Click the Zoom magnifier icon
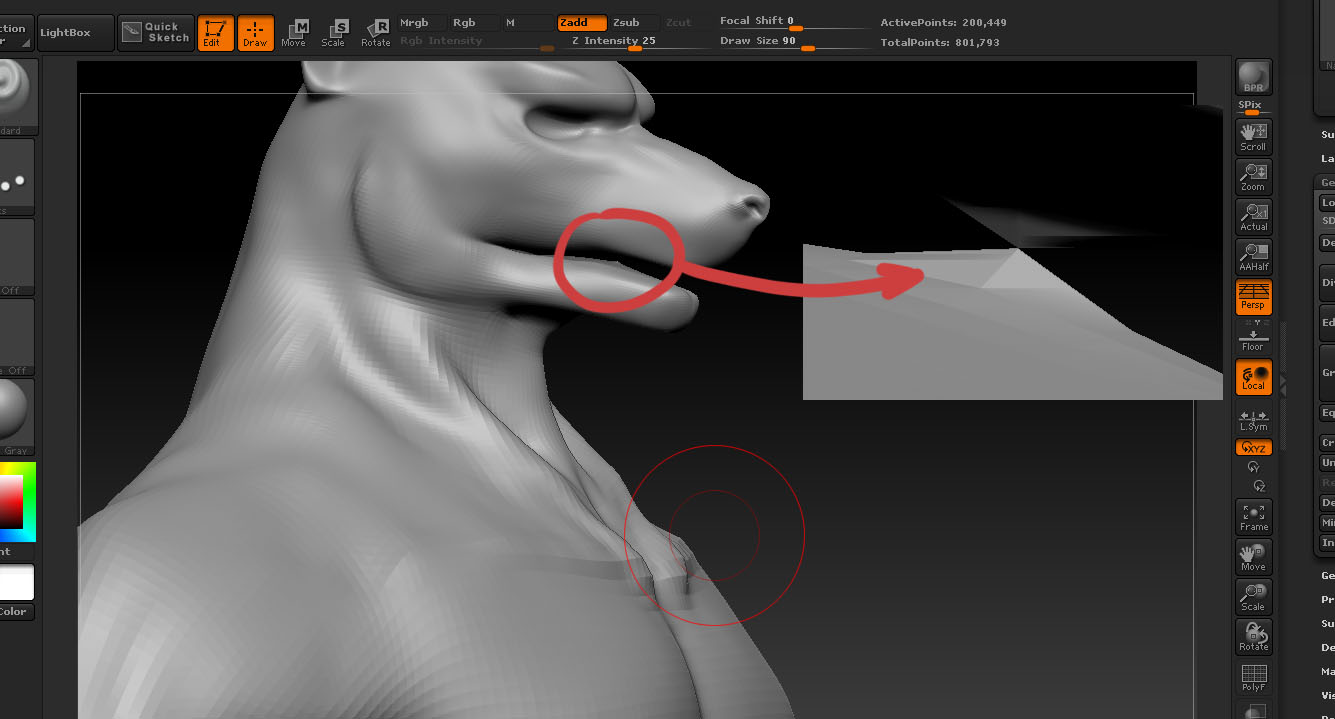The image size is (1335, 719). (x=1253, y=176)
